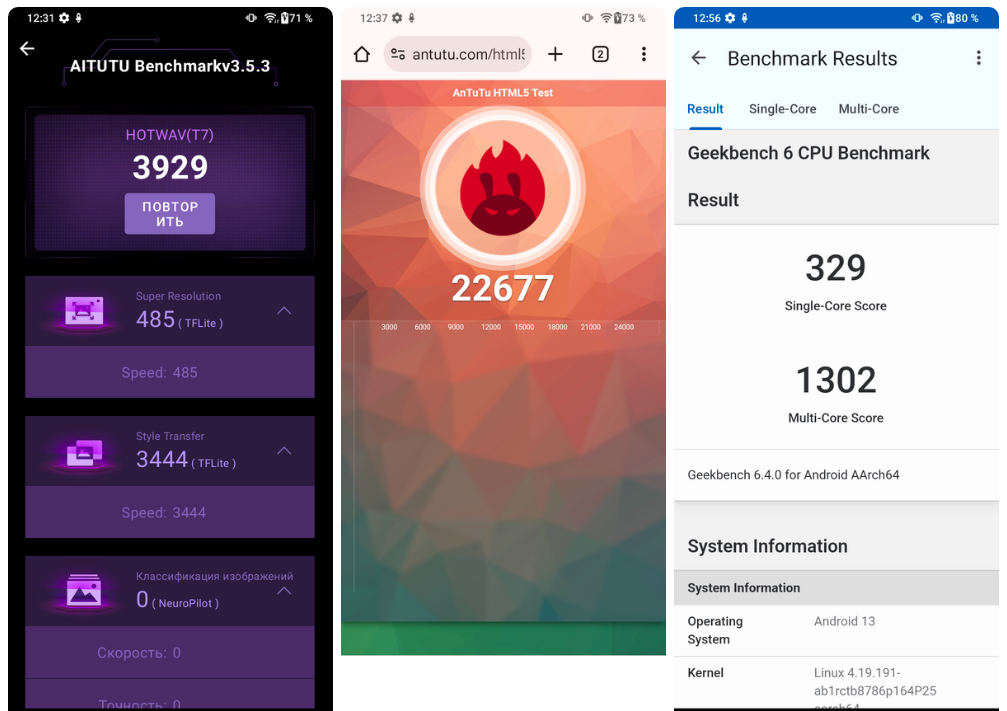The height and width of the screenshot is (711, 1007).
Task: Click the 24000 mark on score scale
Action: click(x=624, y=327)
